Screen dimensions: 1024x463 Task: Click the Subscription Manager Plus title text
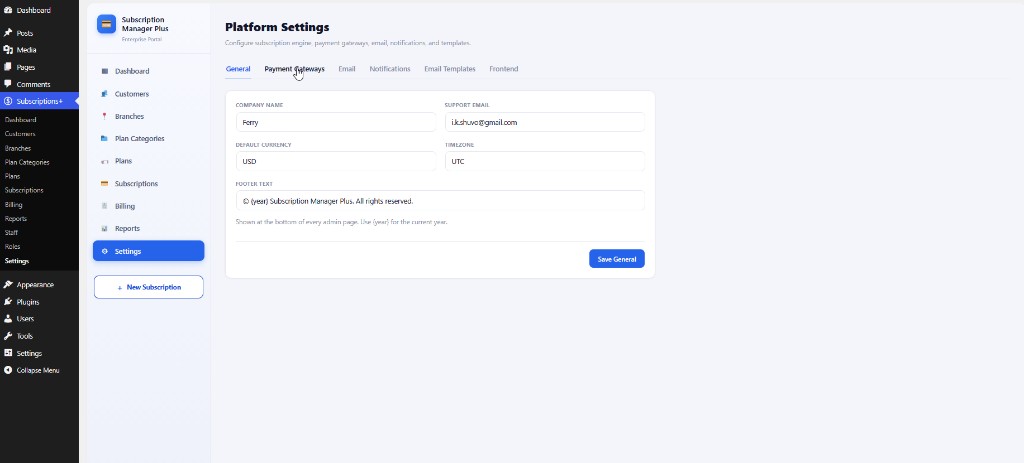[145, 24]
